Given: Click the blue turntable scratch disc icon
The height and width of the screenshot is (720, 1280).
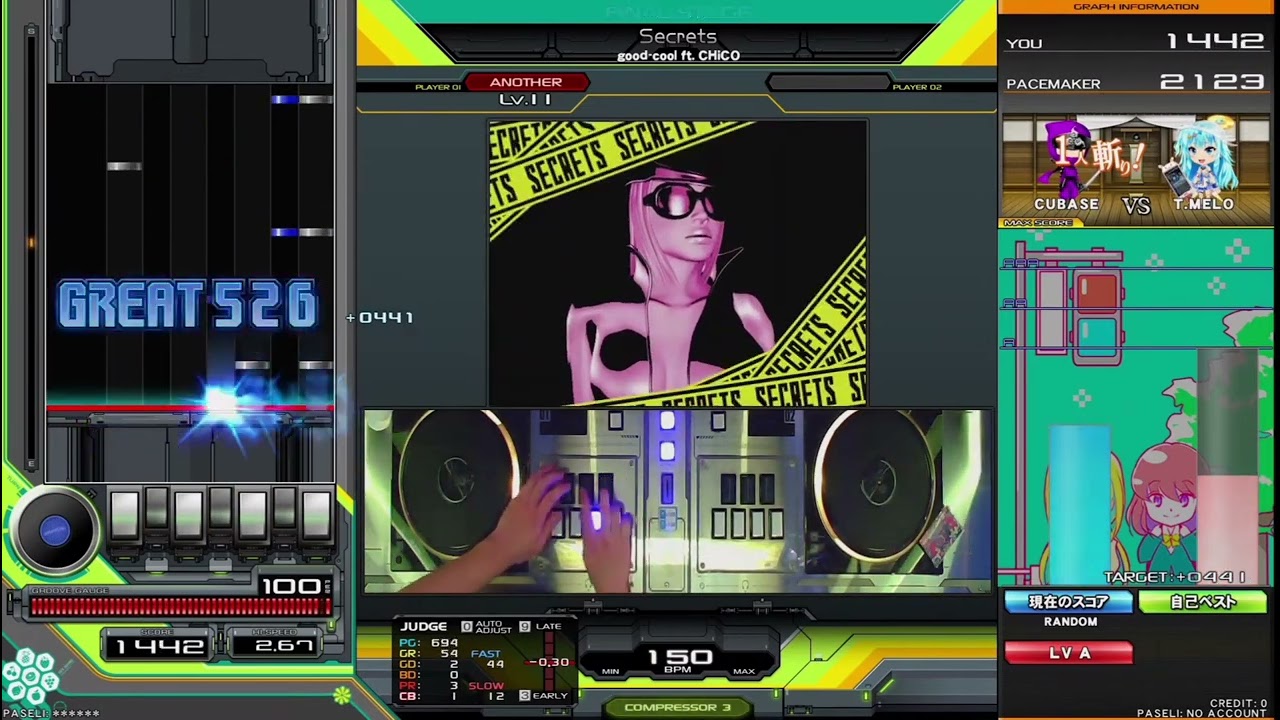Looking at the screenshot, I should (x=55, y=530).
